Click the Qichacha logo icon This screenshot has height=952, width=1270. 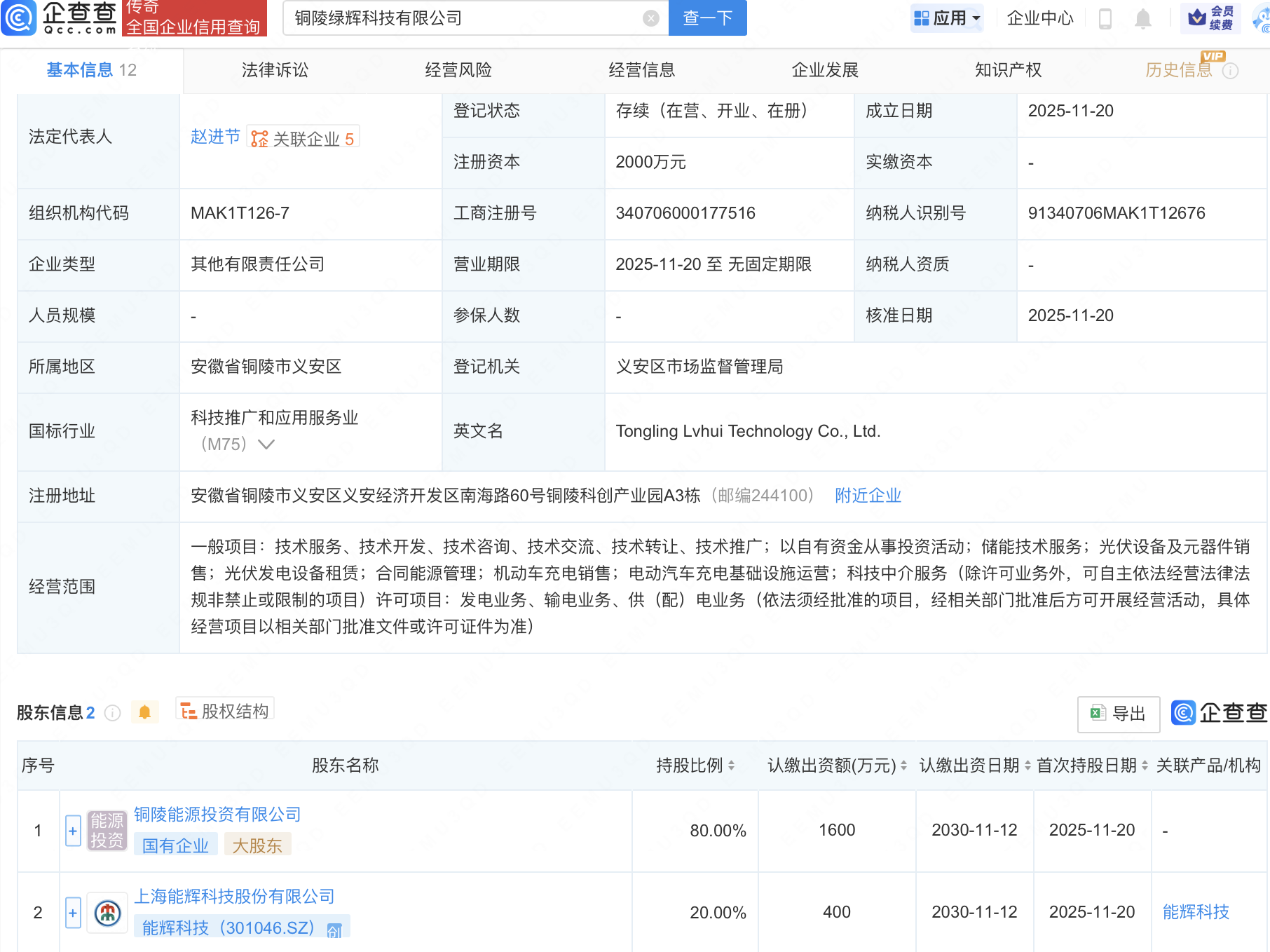coord(19,18)
